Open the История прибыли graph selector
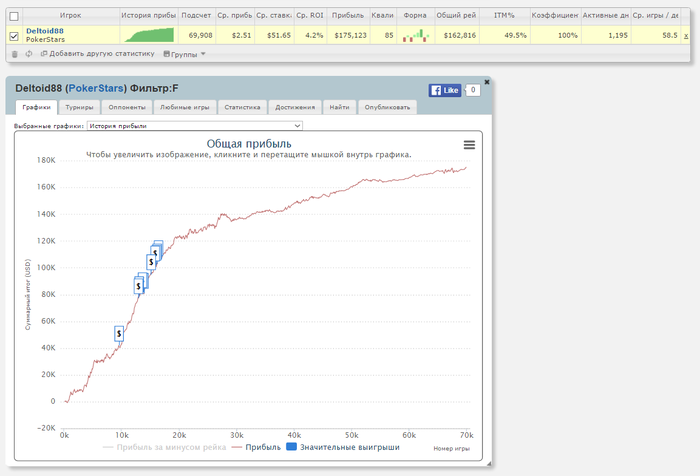Viewport: 700px width, 476px height. (x=195, y=126)
